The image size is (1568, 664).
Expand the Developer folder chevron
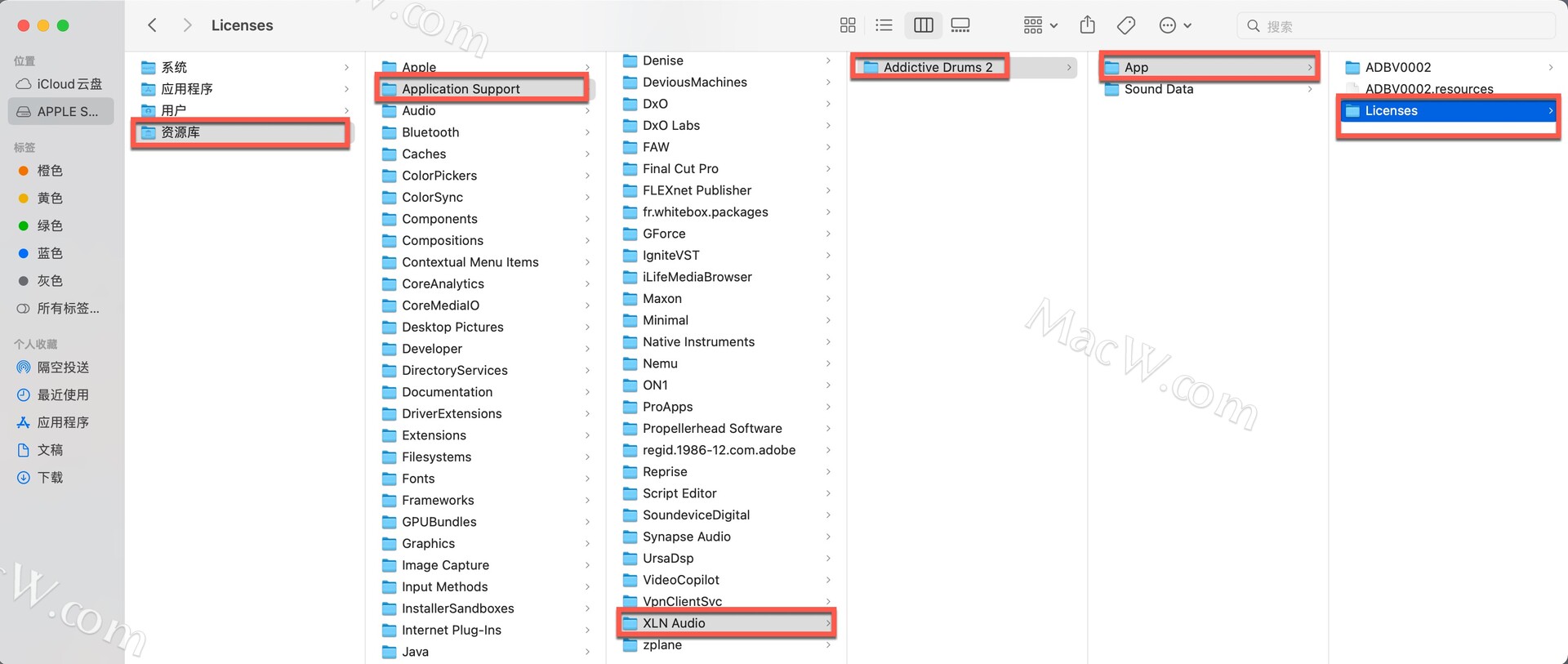(x=587, y=349)
